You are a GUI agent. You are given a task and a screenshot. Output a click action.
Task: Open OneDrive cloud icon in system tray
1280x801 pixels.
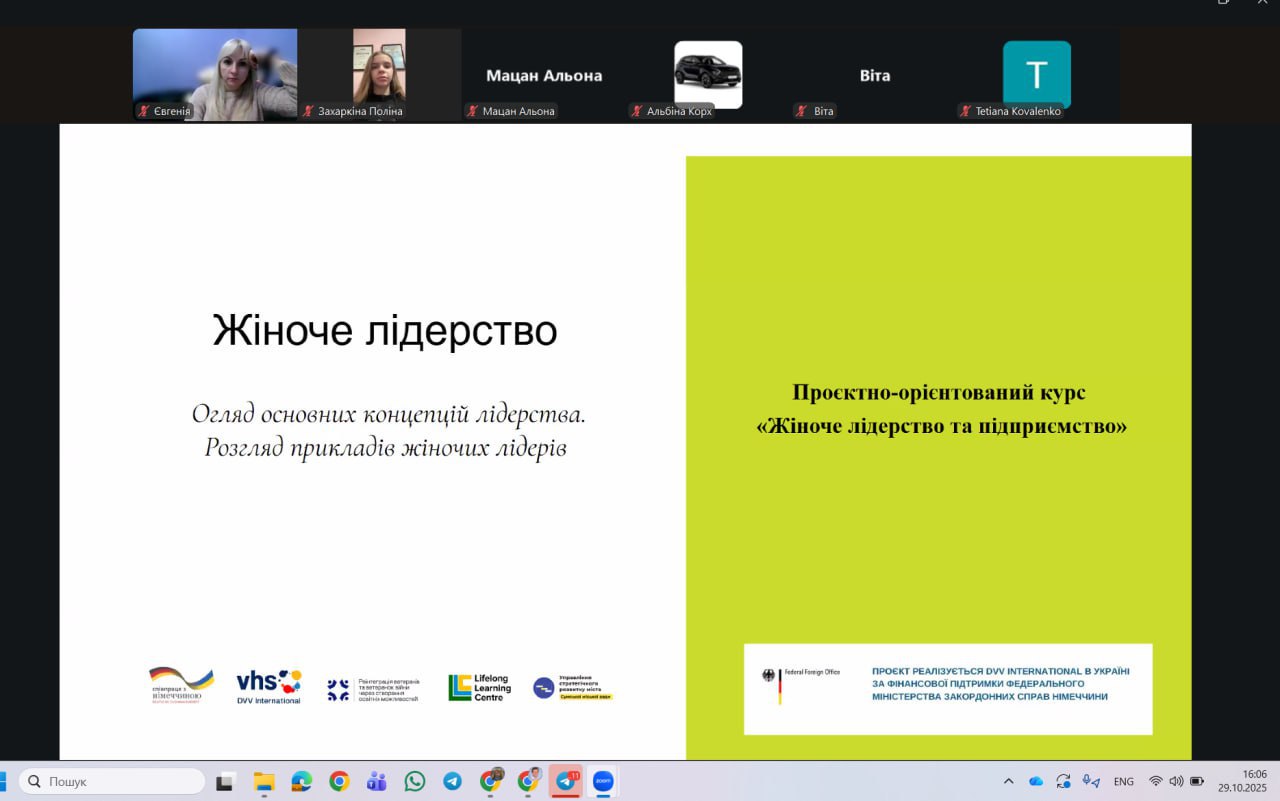(1036, 781)
